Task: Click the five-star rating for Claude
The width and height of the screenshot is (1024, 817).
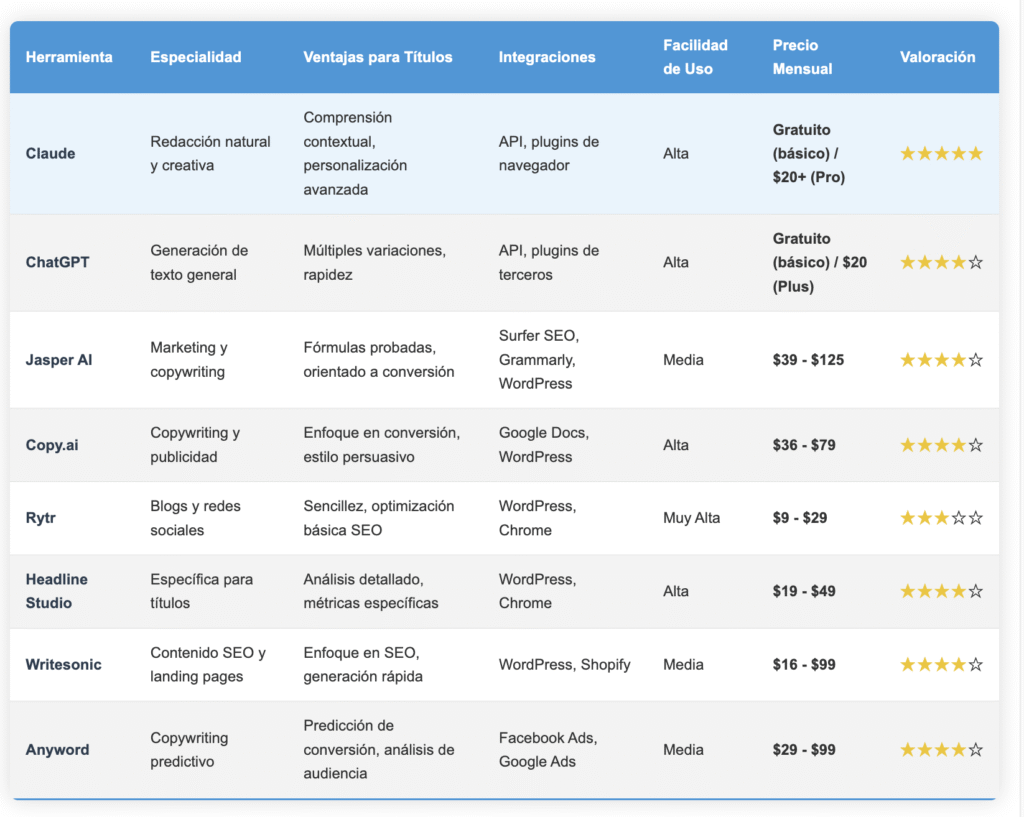Action: point(941,153)
